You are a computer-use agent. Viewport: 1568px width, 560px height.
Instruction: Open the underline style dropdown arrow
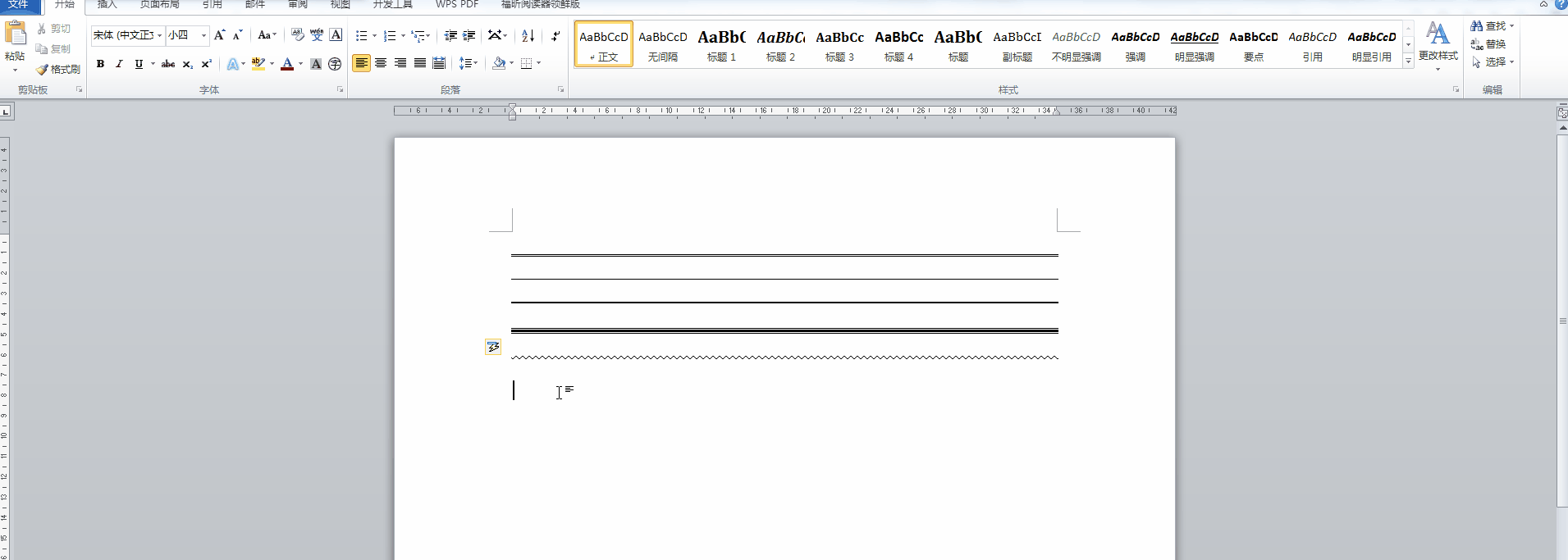(x=153, y=64)
